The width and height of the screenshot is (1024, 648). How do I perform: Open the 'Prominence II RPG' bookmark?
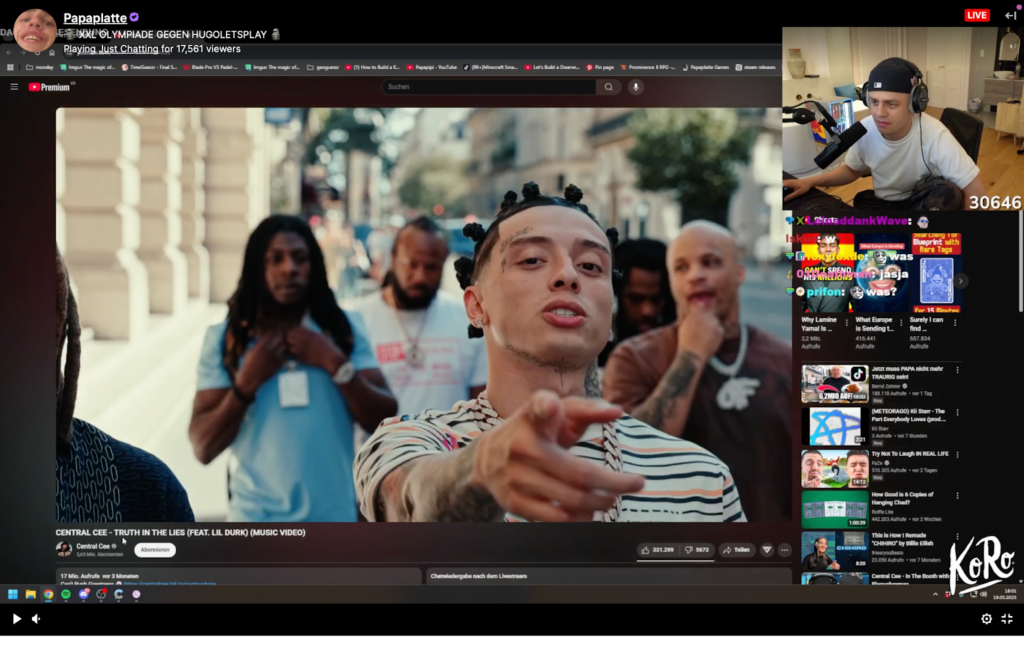tap(648, 67)
